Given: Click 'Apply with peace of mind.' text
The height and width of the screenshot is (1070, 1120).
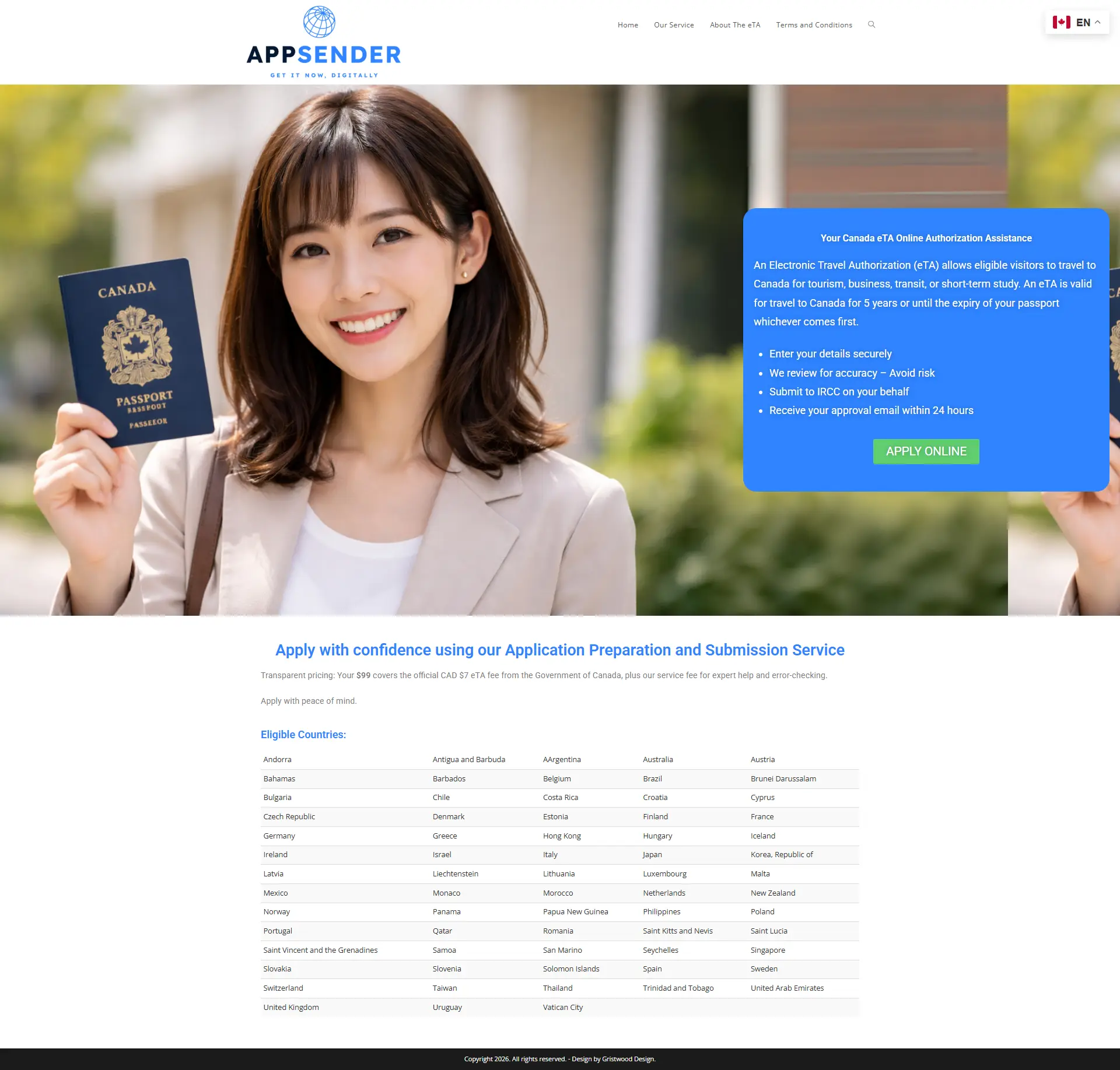Looking at the screenshot, I should tap(309, 701).
